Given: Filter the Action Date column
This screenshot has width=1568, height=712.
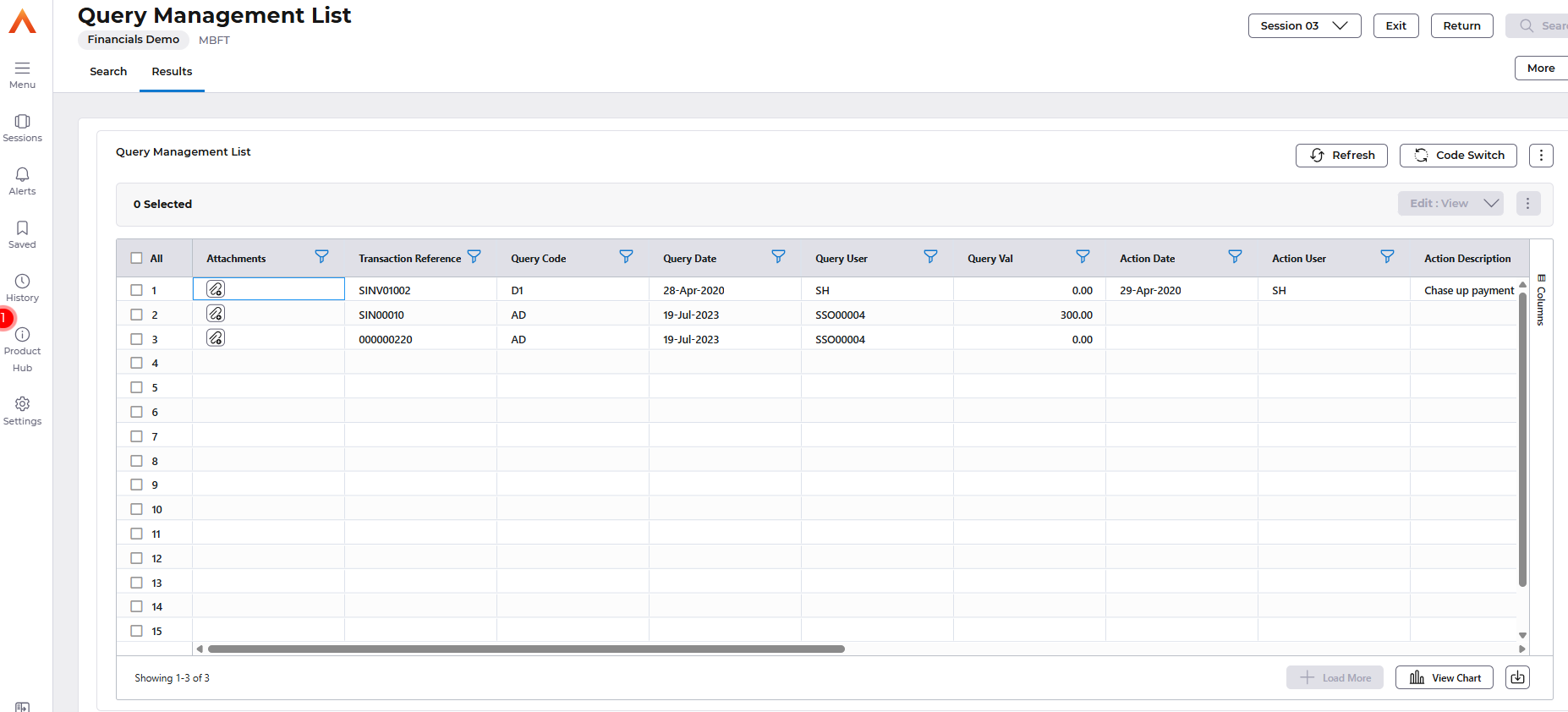Looking at the screenshot, I should pyautogui.click(x=1235, y=256).
